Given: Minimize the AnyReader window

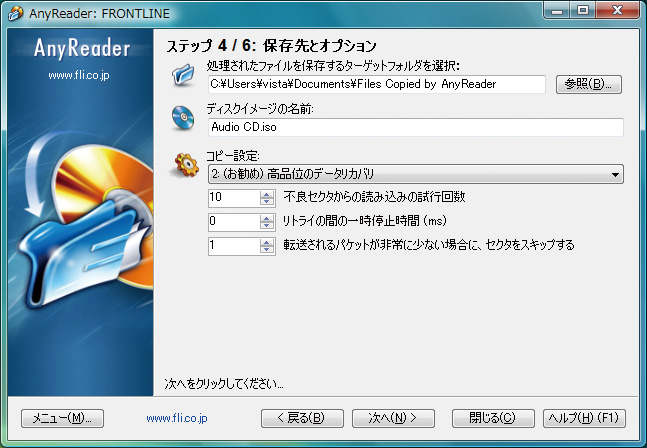Looking at the screenshot, I should point(557,10).
